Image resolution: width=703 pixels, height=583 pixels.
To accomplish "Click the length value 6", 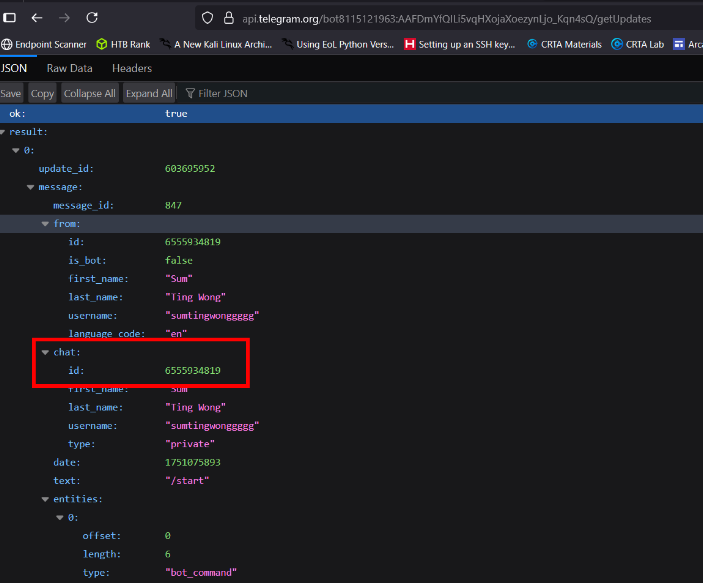I will (168, 554).
